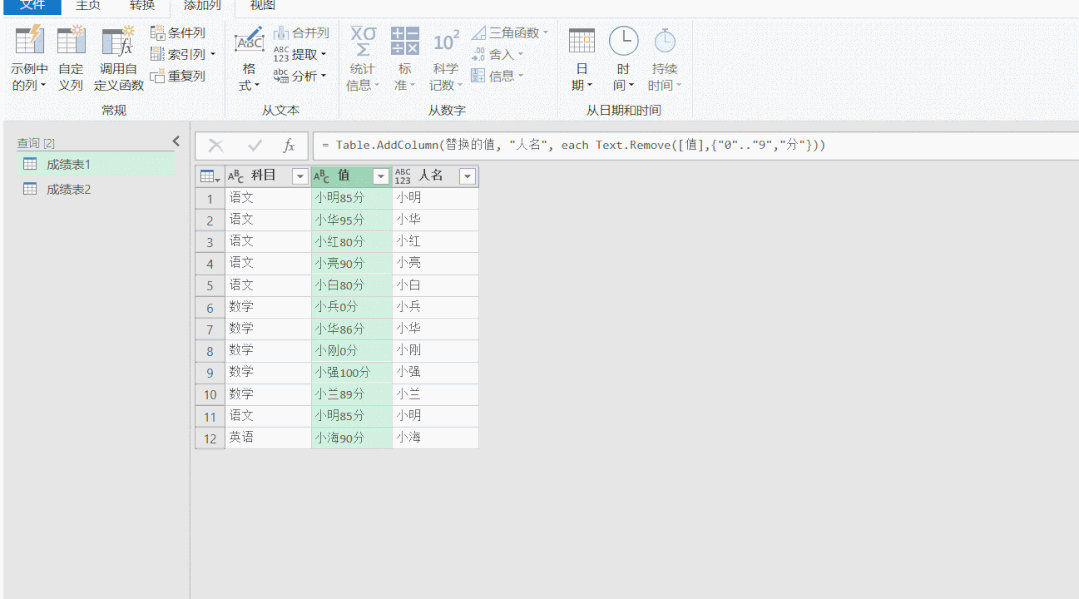The height and width of the screenshot is (599, 1079).
Task: Click the cell 小兰89分
Action: (x=352, y=395)
